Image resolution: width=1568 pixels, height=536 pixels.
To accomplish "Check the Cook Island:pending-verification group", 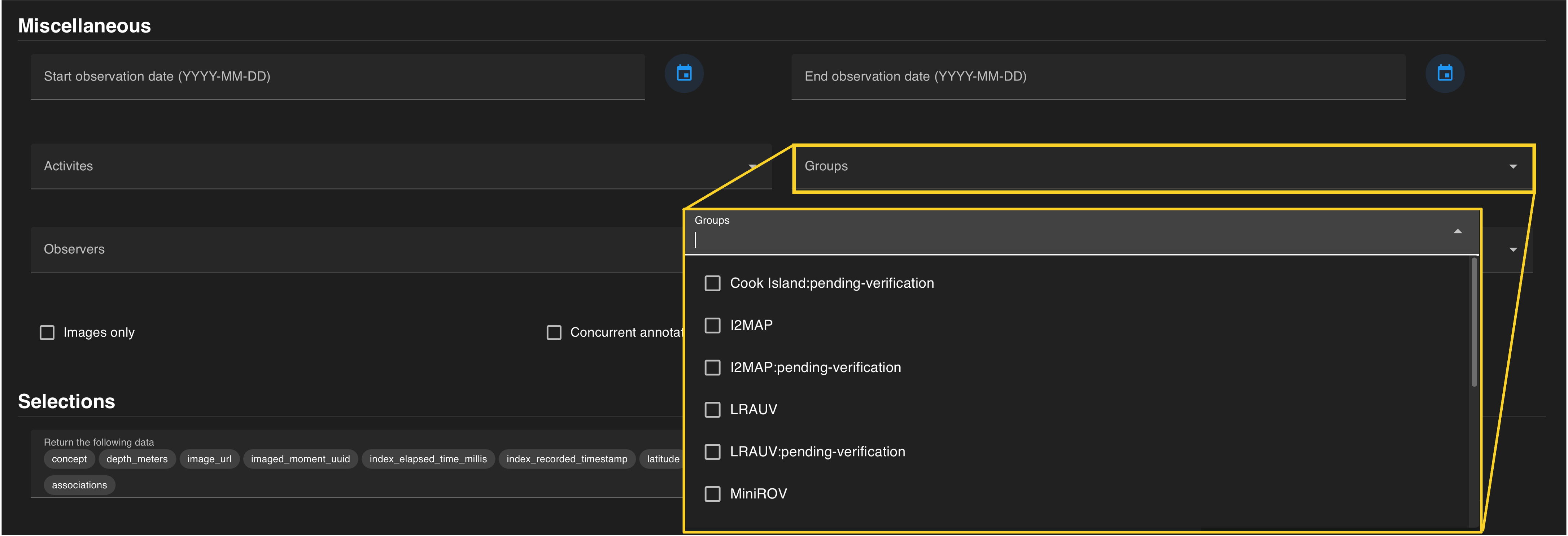I will 712,283.
